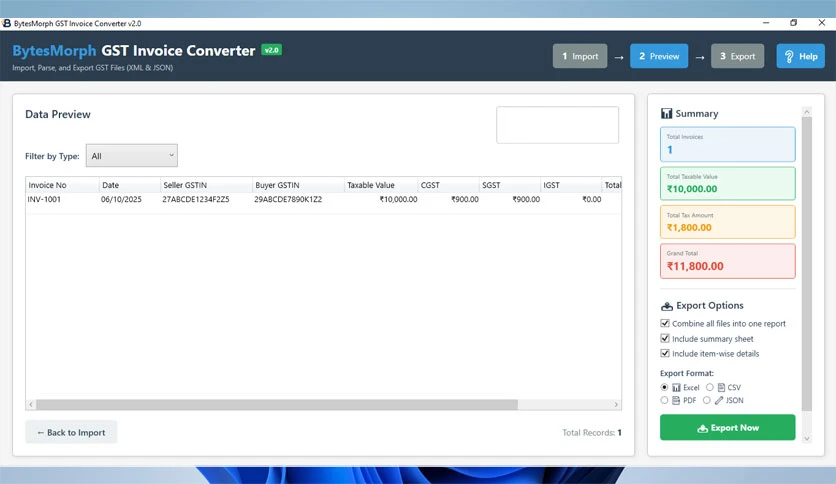Click the Excel format icon
836x484 pixels.
677,388
